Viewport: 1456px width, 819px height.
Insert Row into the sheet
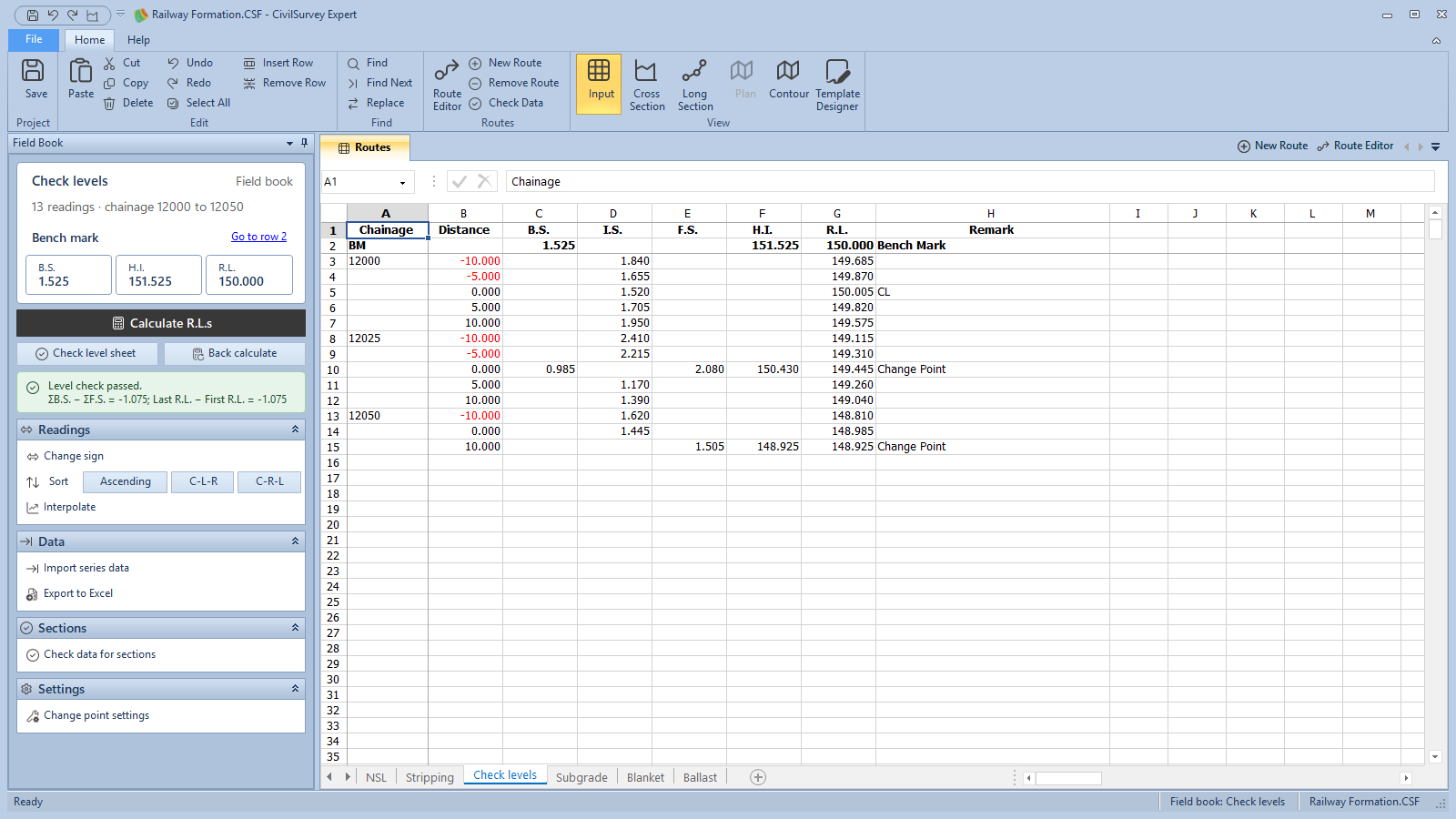pos(278,63)
